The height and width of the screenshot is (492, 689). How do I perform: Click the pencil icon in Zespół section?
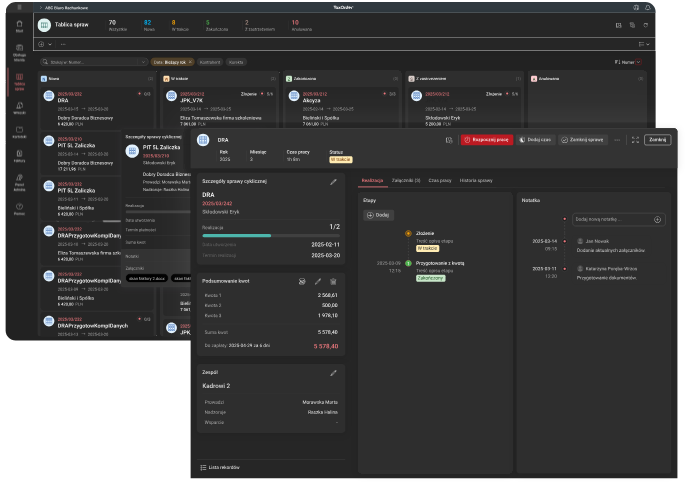coord(334,371)
